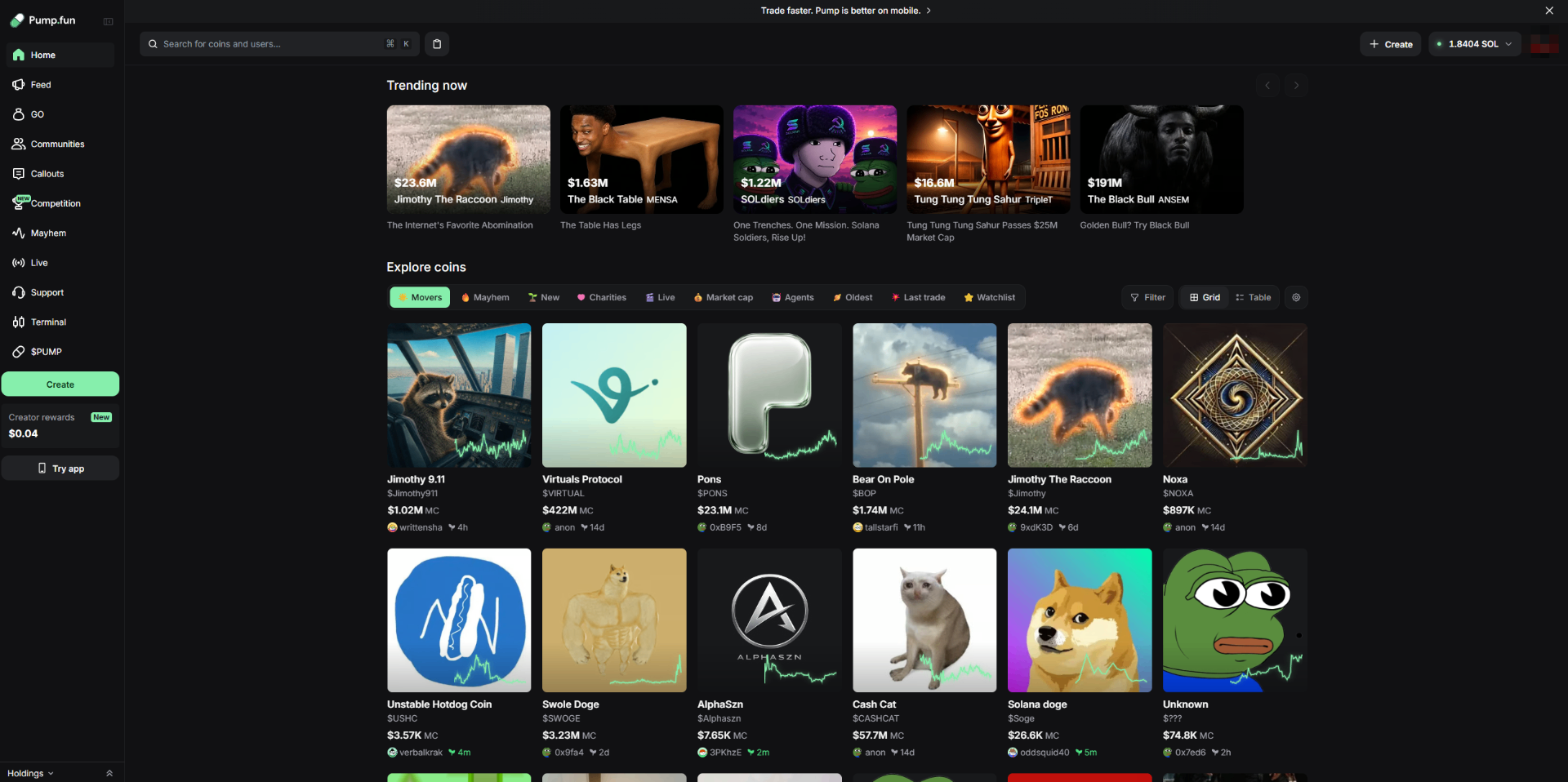Open the Unstable Hotdog Coin image
Screen dimensions: 1568x782
coord(459,620)
